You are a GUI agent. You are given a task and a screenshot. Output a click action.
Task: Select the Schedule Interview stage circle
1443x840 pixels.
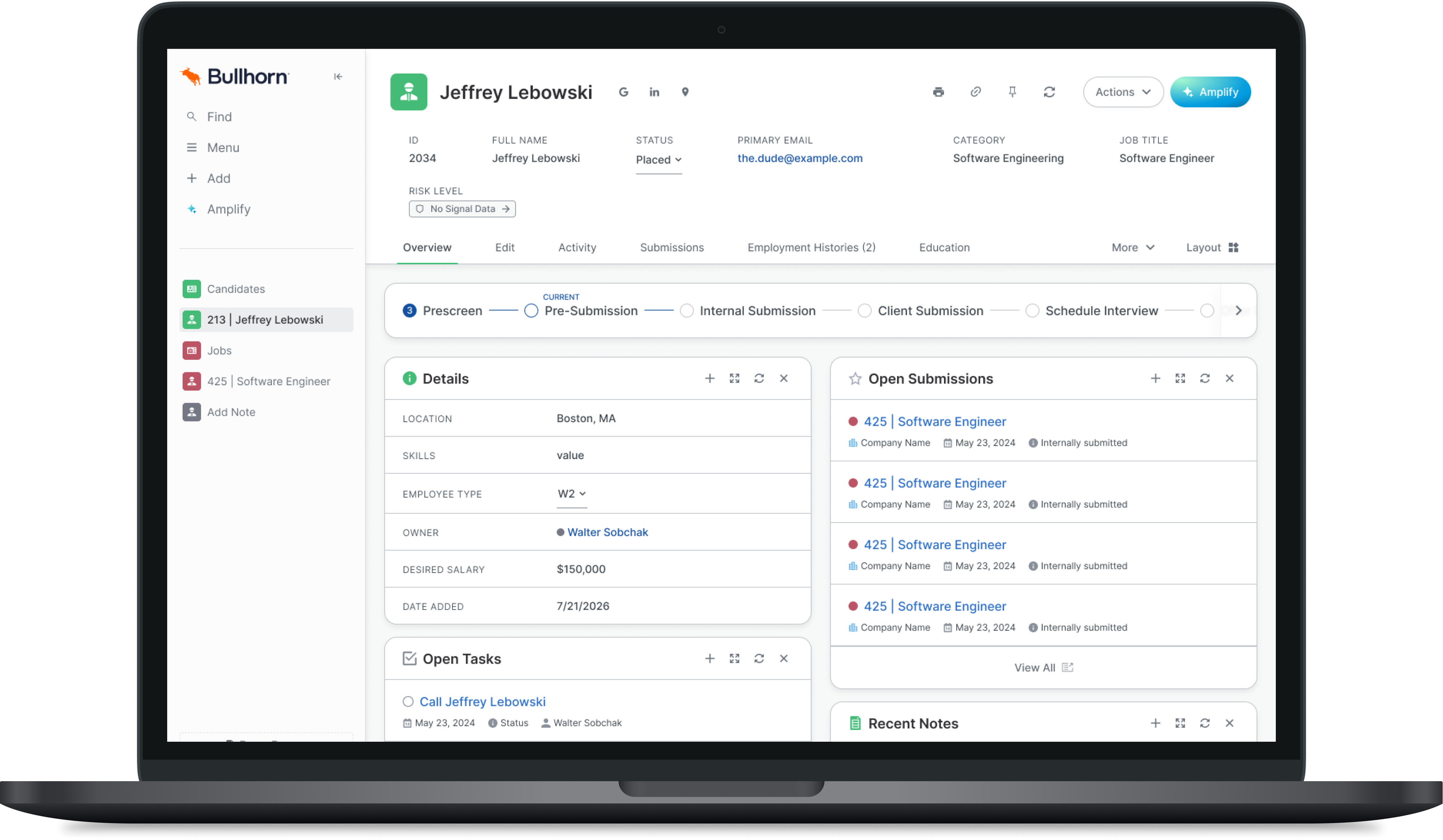[x=1033, y=310]
